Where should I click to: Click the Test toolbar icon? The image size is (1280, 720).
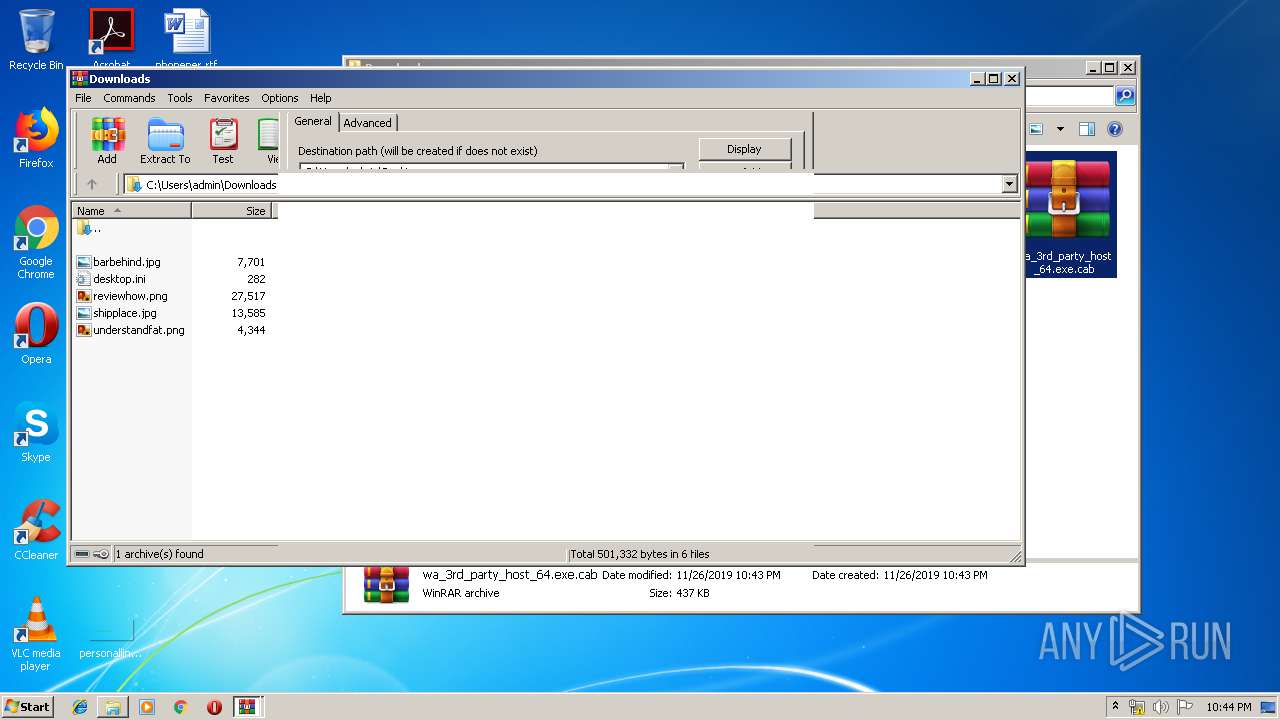click(x=223, y=141)
